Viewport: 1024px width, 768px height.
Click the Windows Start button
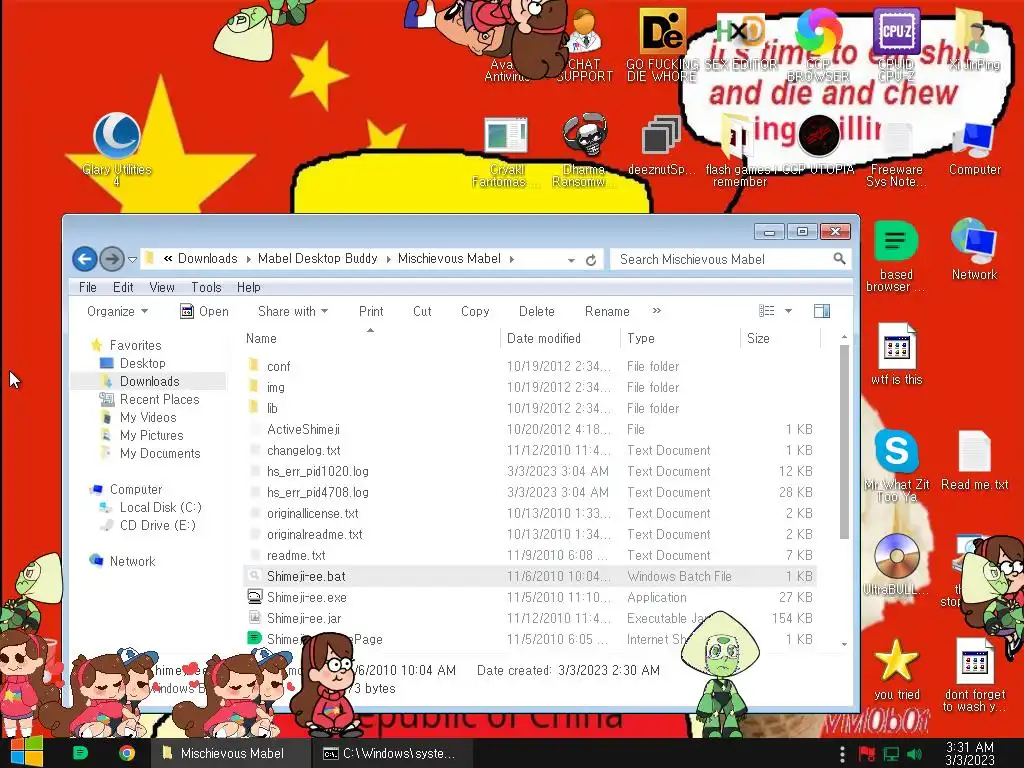click(x=26, y=752)
